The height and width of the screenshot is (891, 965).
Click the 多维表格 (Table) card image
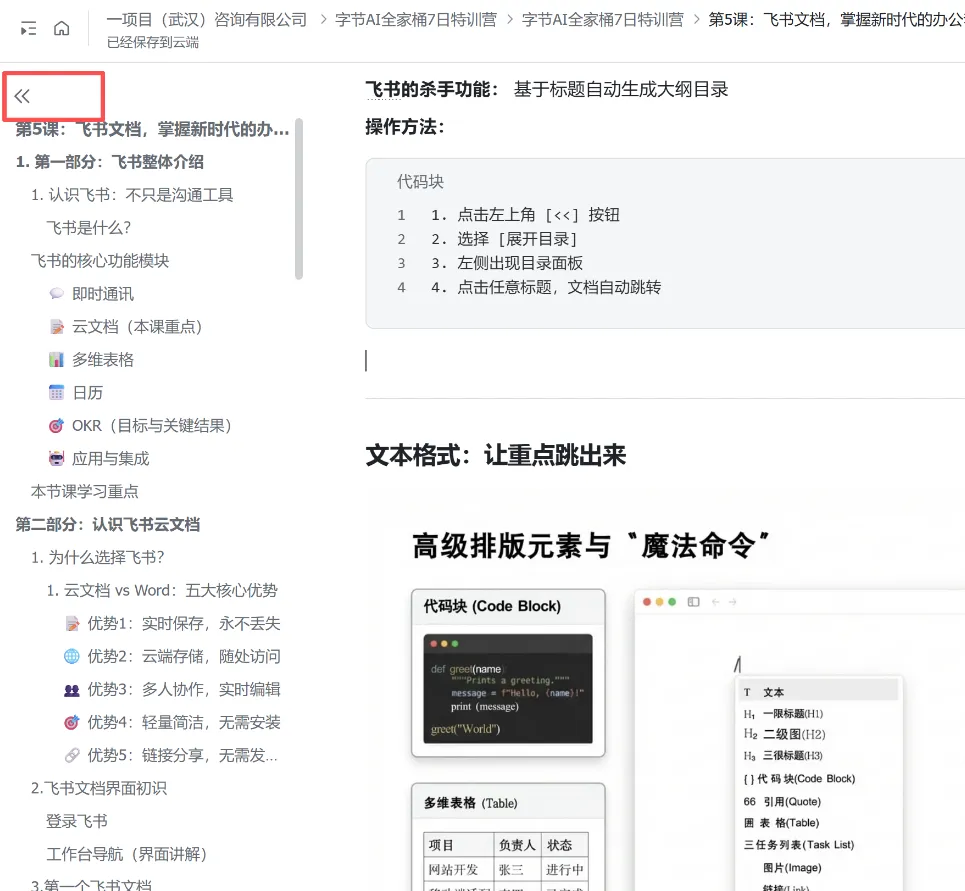point(508,837)
